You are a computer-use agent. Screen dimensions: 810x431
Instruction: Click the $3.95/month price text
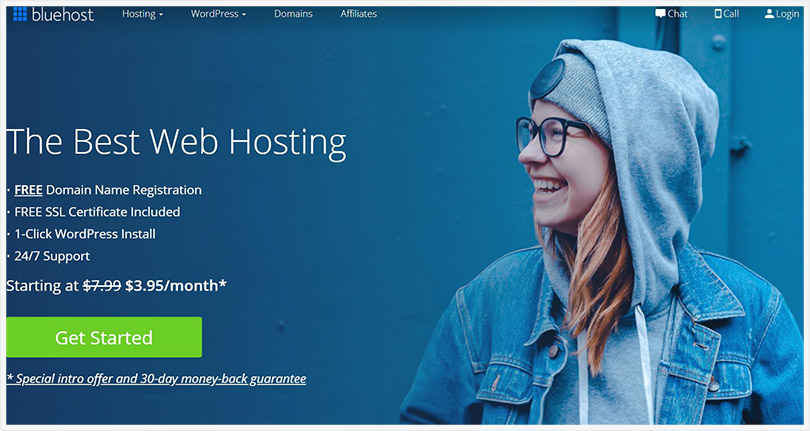tap(176, 285)
